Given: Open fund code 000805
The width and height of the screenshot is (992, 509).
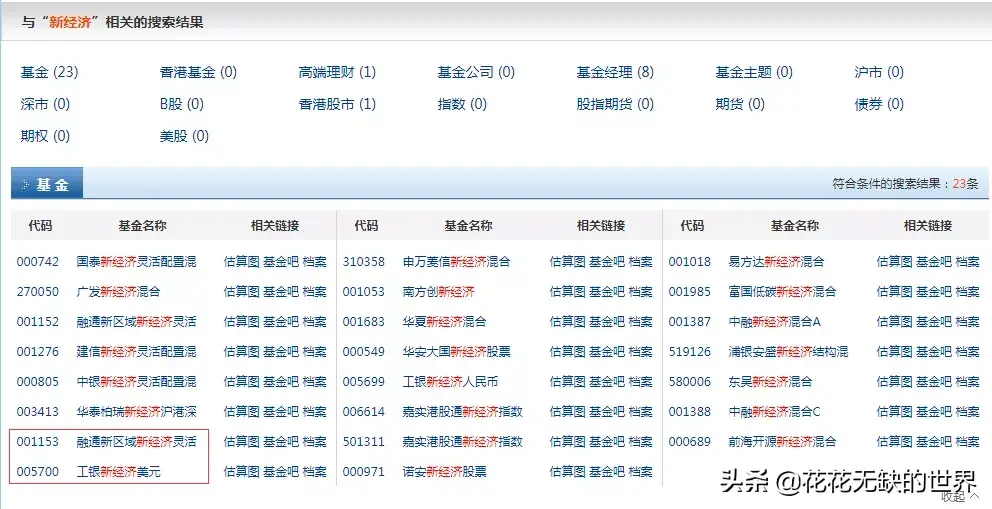Looking at the screenshot, I should coord(37,381).
